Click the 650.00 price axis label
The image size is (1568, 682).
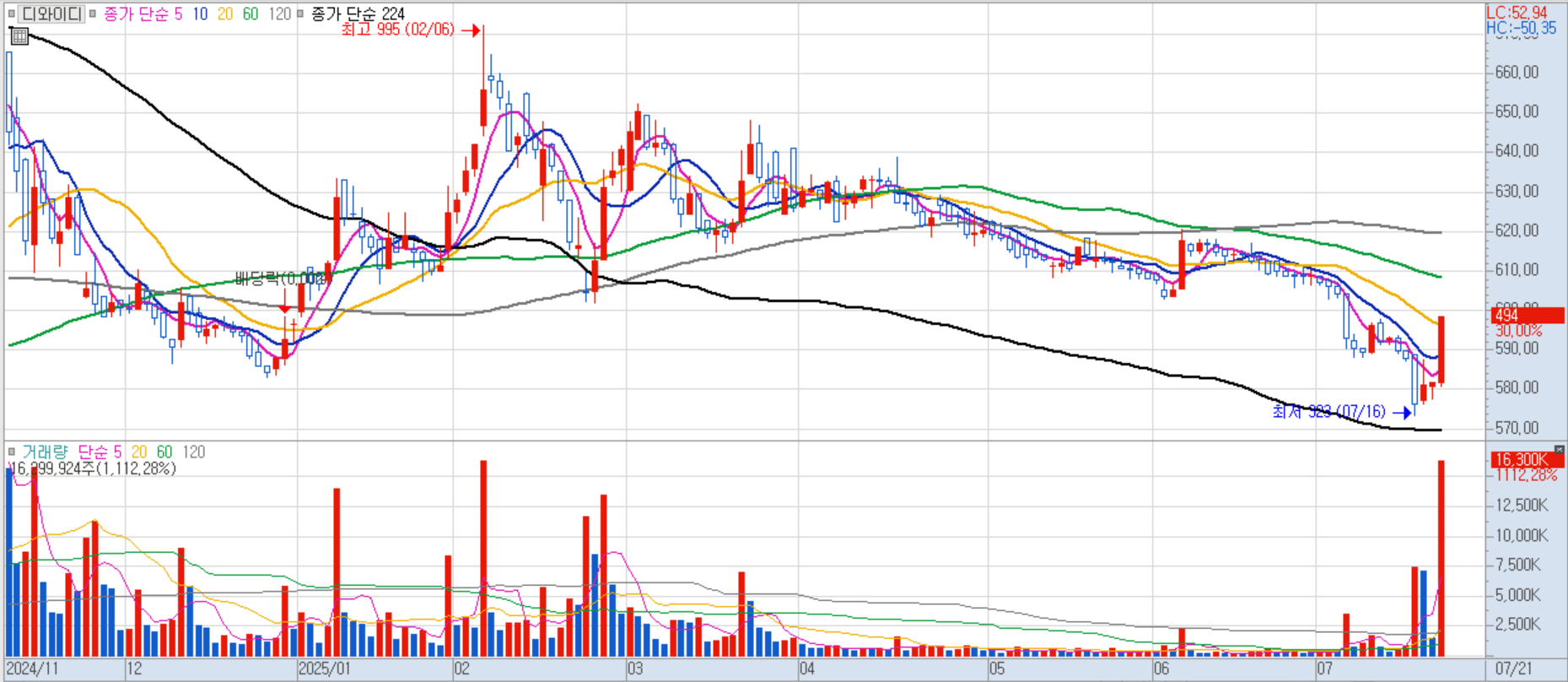coord(1517,111)
